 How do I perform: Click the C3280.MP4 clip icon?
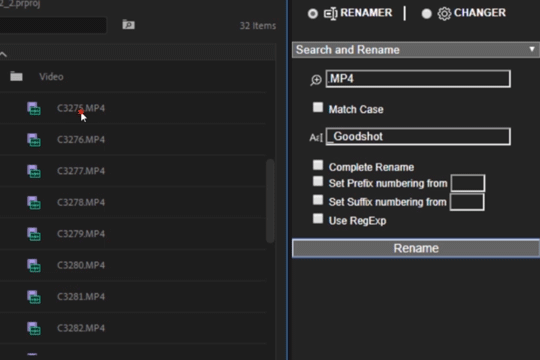pyautogui.click(x=34, y=266)
